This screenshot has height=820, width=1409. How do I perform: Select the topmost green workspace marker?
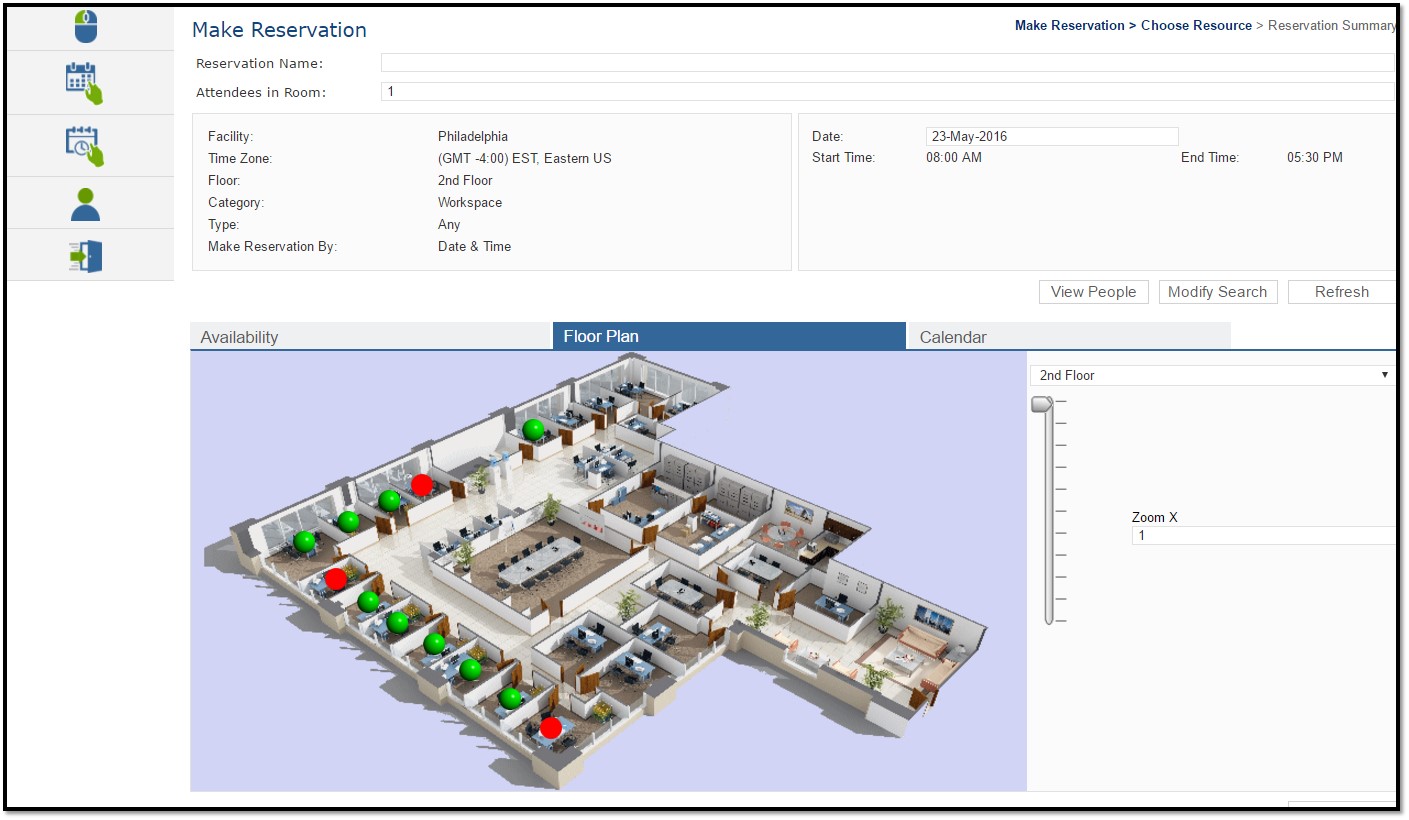point(534,429)
